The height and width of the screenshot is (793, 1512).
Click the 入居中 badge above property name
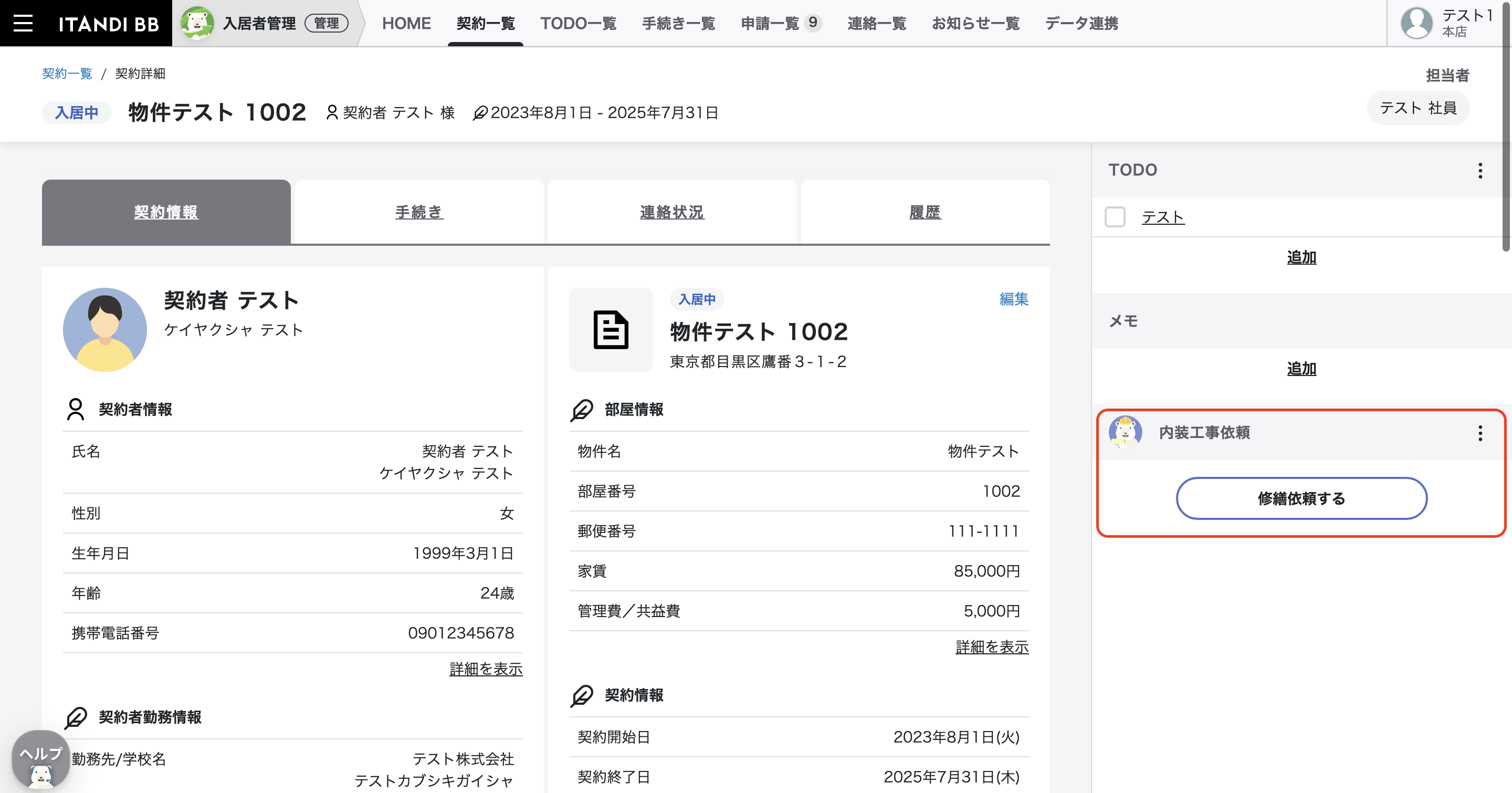697,299
